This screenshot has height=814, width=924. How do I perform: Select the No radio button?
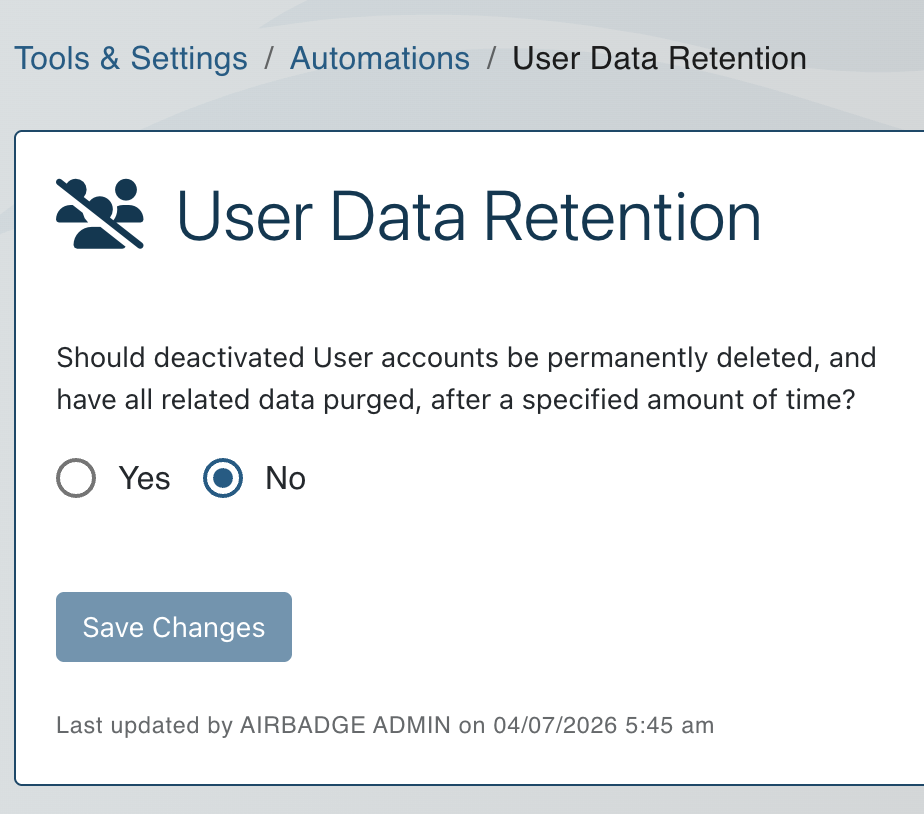[x=223, y=479]
